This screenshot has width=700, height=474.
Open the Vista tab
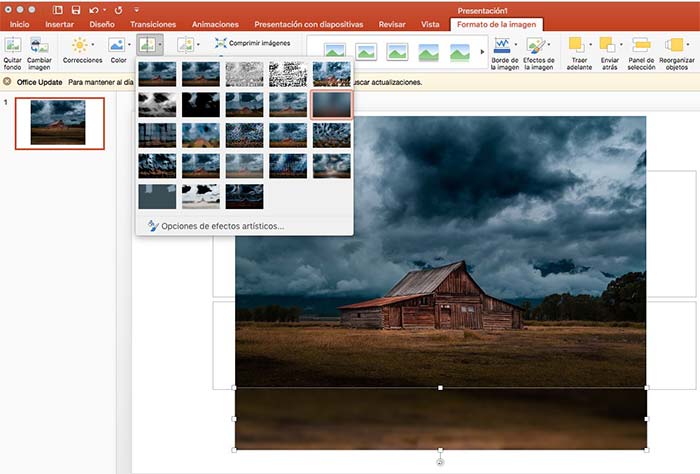click(430, 25)
